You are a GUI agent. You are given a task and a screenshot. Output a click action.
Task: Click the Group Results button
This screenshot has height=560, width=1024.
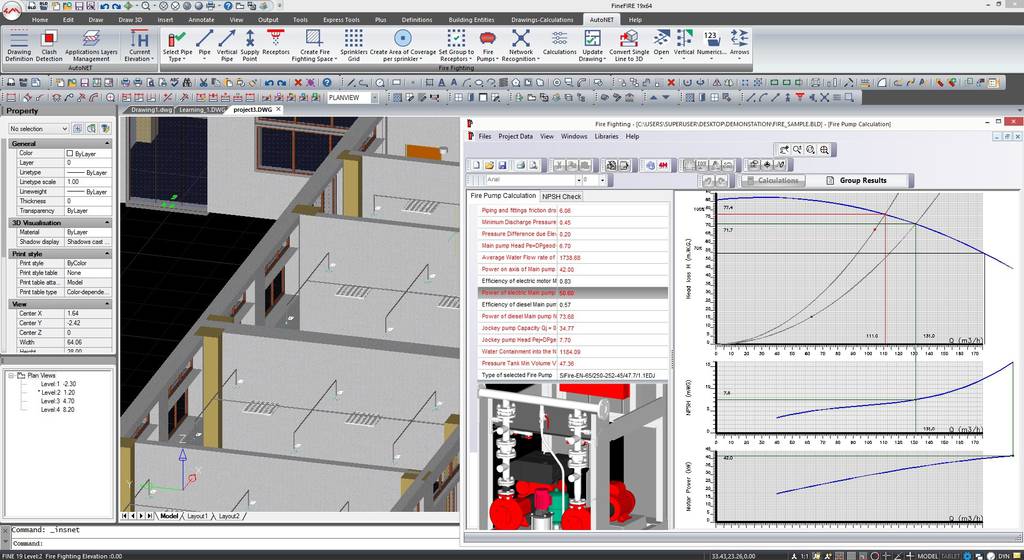(x=862, y=180)
